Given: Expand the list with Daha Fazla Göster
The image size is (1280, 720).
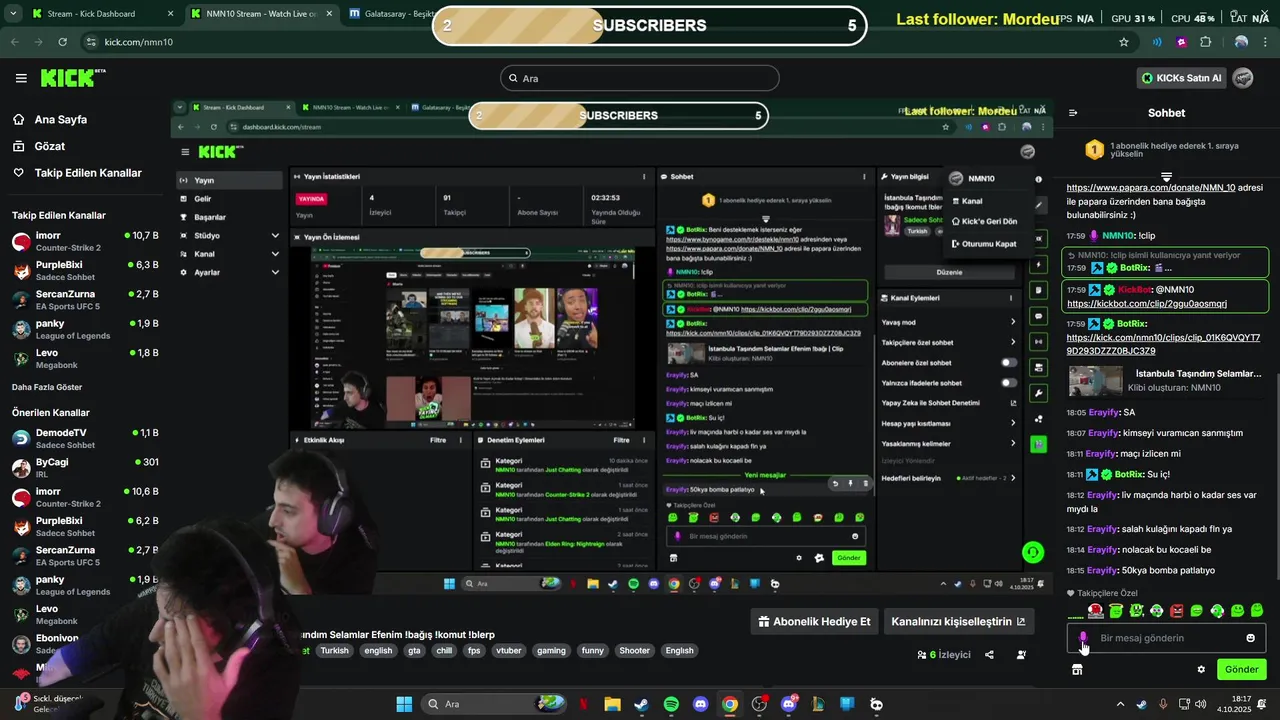Looking at the screenshot, I should [47, 387].
